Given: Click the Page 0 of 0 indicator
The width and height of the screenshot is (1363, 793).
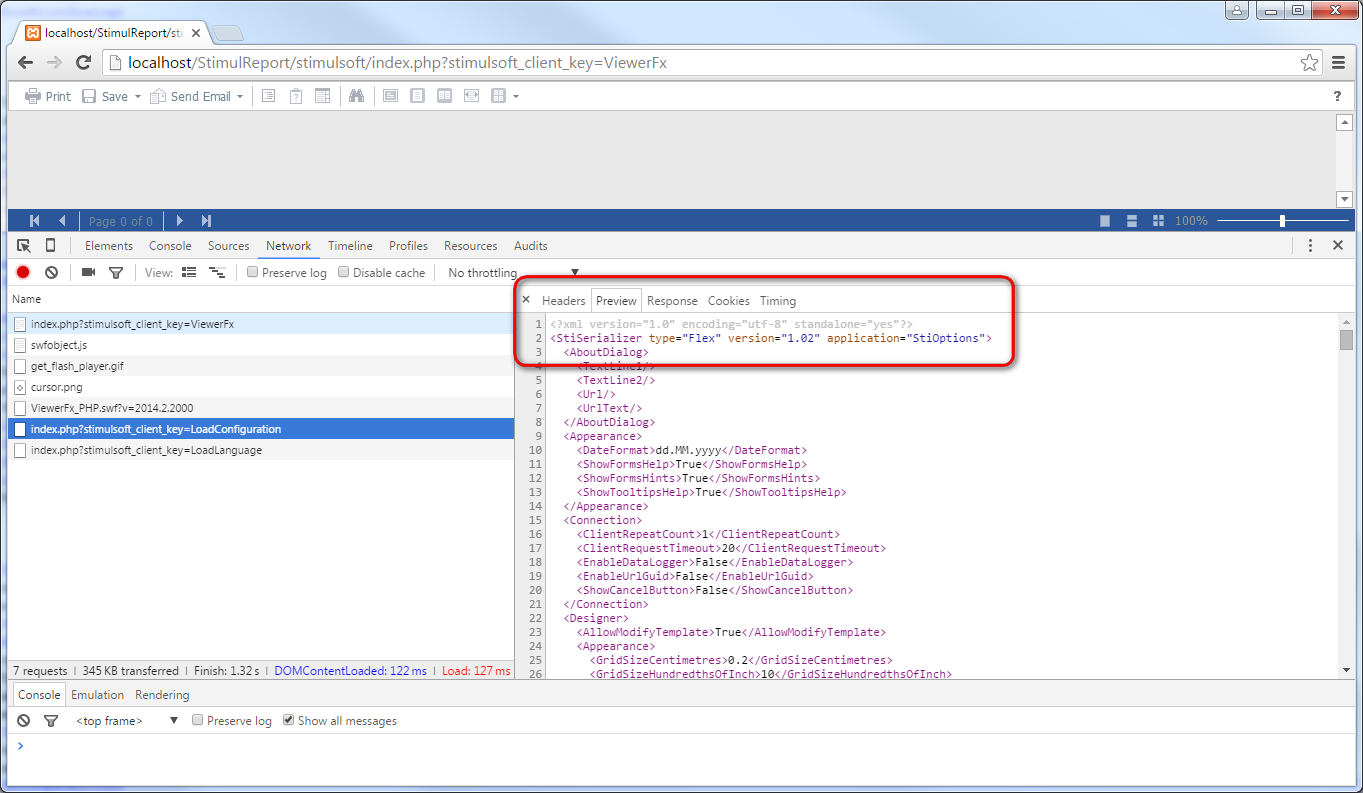Looking at the screenshot, I should point(121,221).
